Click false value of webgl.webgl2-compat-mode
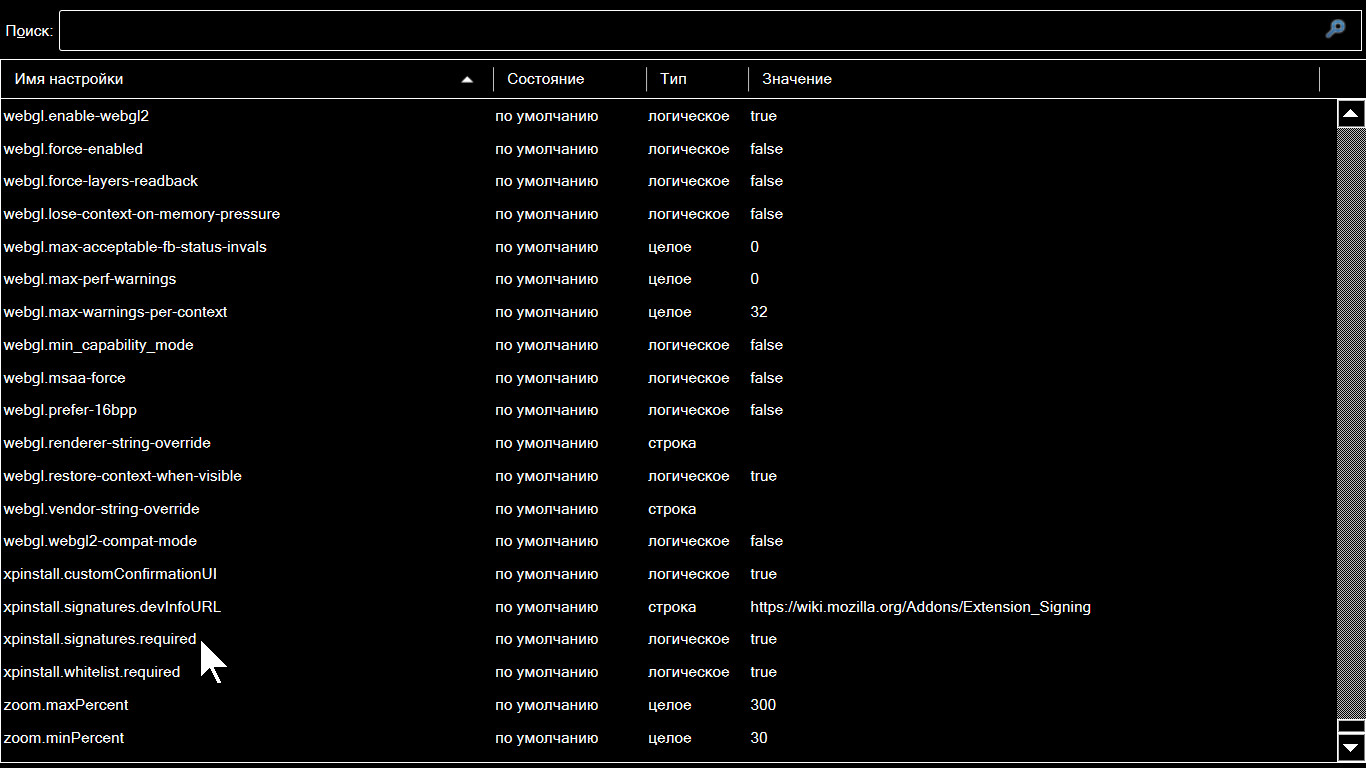Screen dimensions: 1366x768 coord(766,541)
